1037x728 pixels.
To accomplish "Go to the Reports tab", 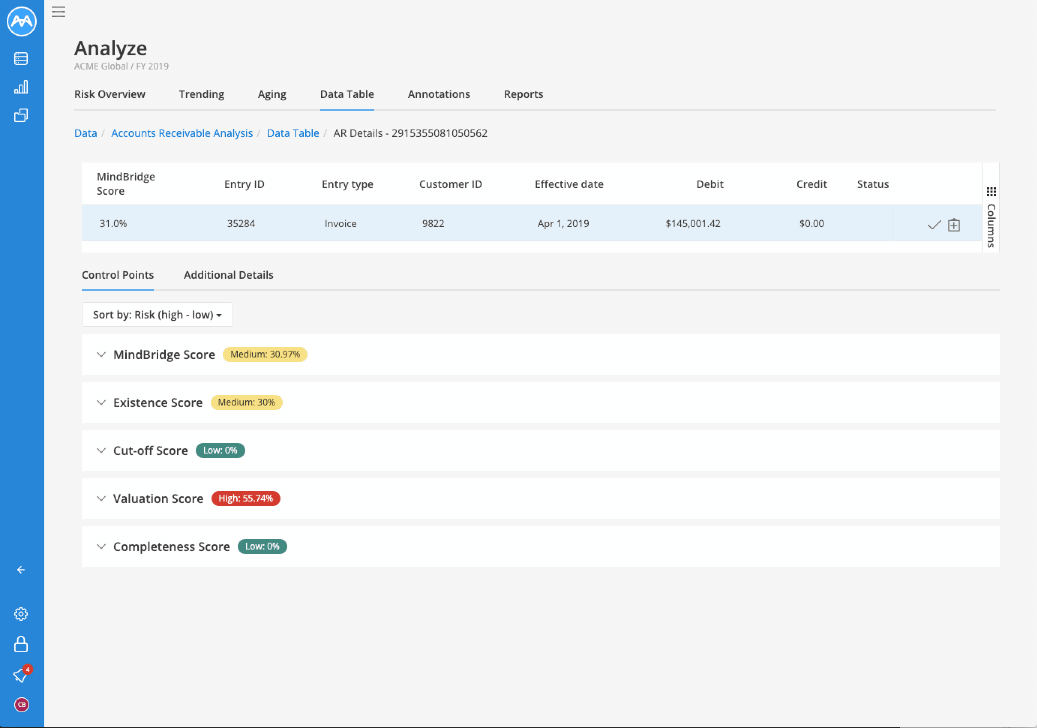I will 523,94.
